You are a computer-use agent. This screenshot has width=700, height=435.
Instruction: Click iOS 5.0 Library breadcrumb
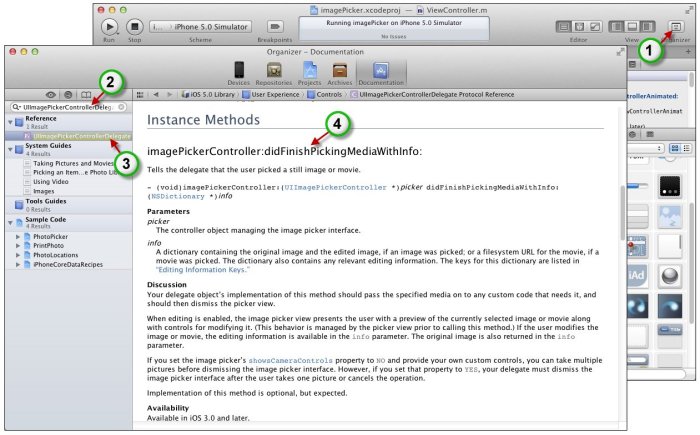point(208,95)
